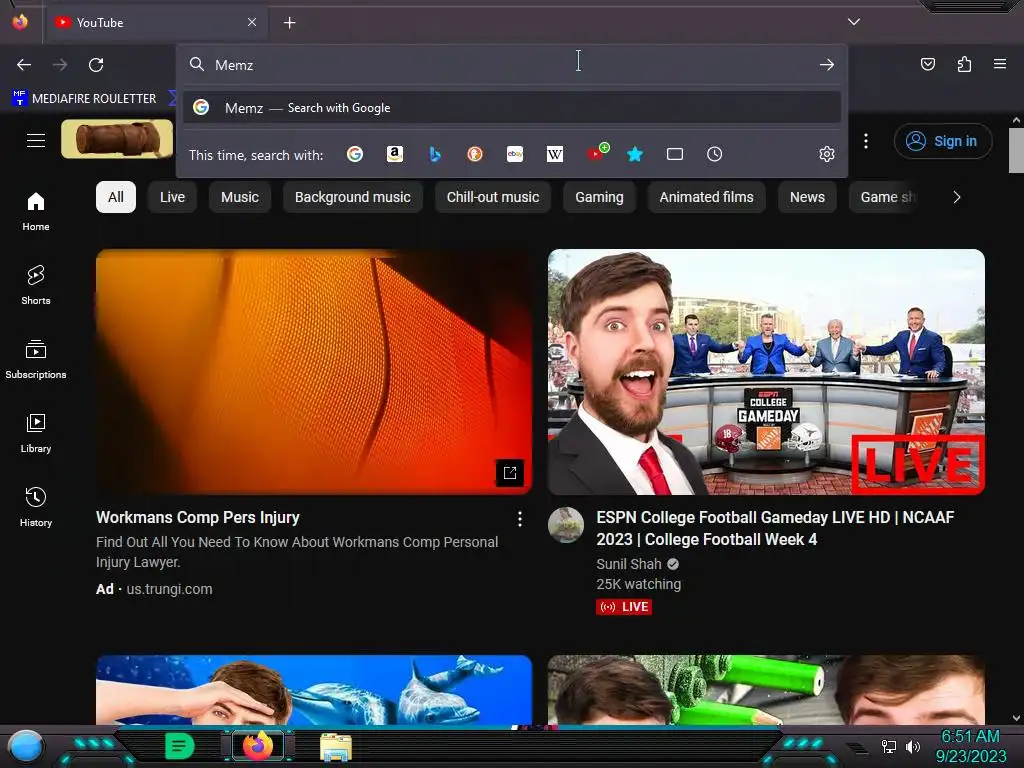
Task: Select the News filter chip
Action: 807,197
